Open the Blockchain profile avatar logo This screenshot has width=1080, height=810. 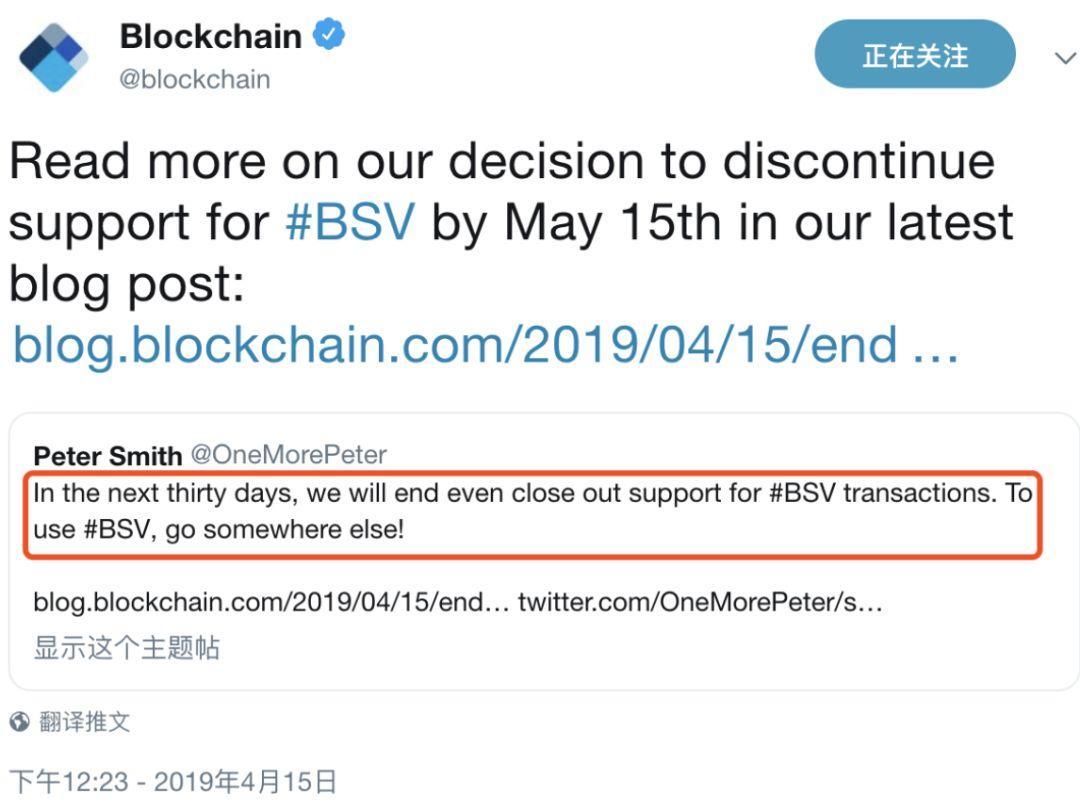(x=54, y=57)
